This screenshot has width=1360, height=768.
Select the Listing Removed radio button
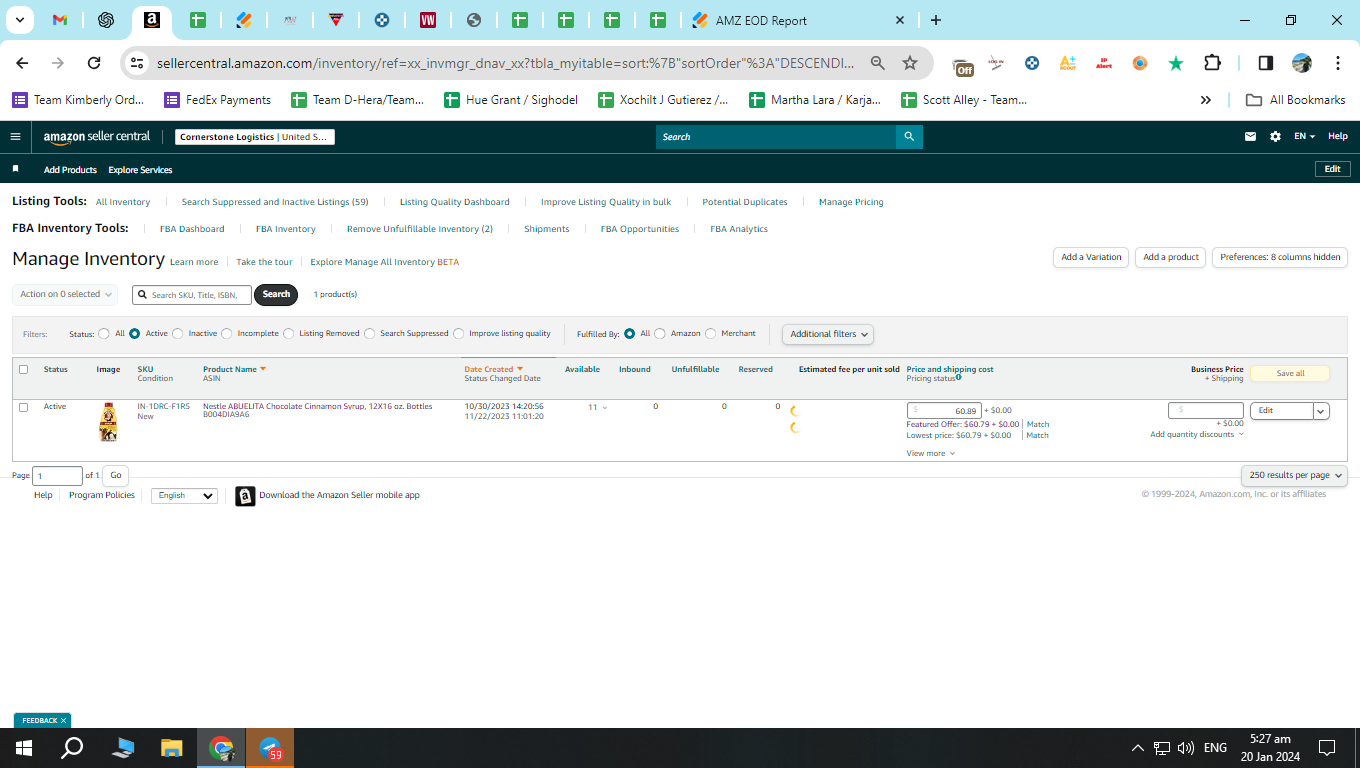(x=289, y=334)
